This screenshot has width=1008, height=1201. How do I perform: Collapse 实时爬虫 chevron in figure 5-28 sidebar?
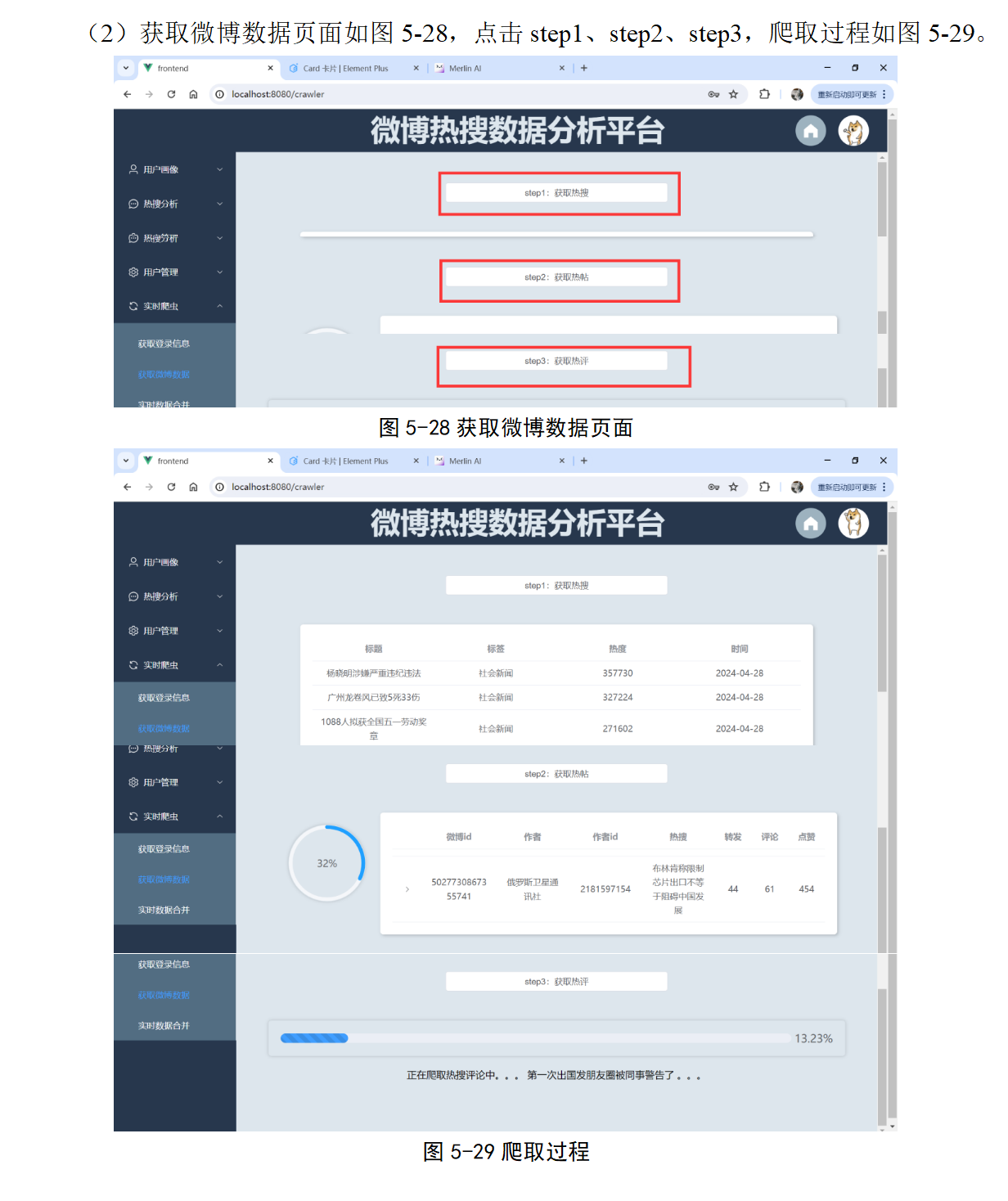coord(219,306)
